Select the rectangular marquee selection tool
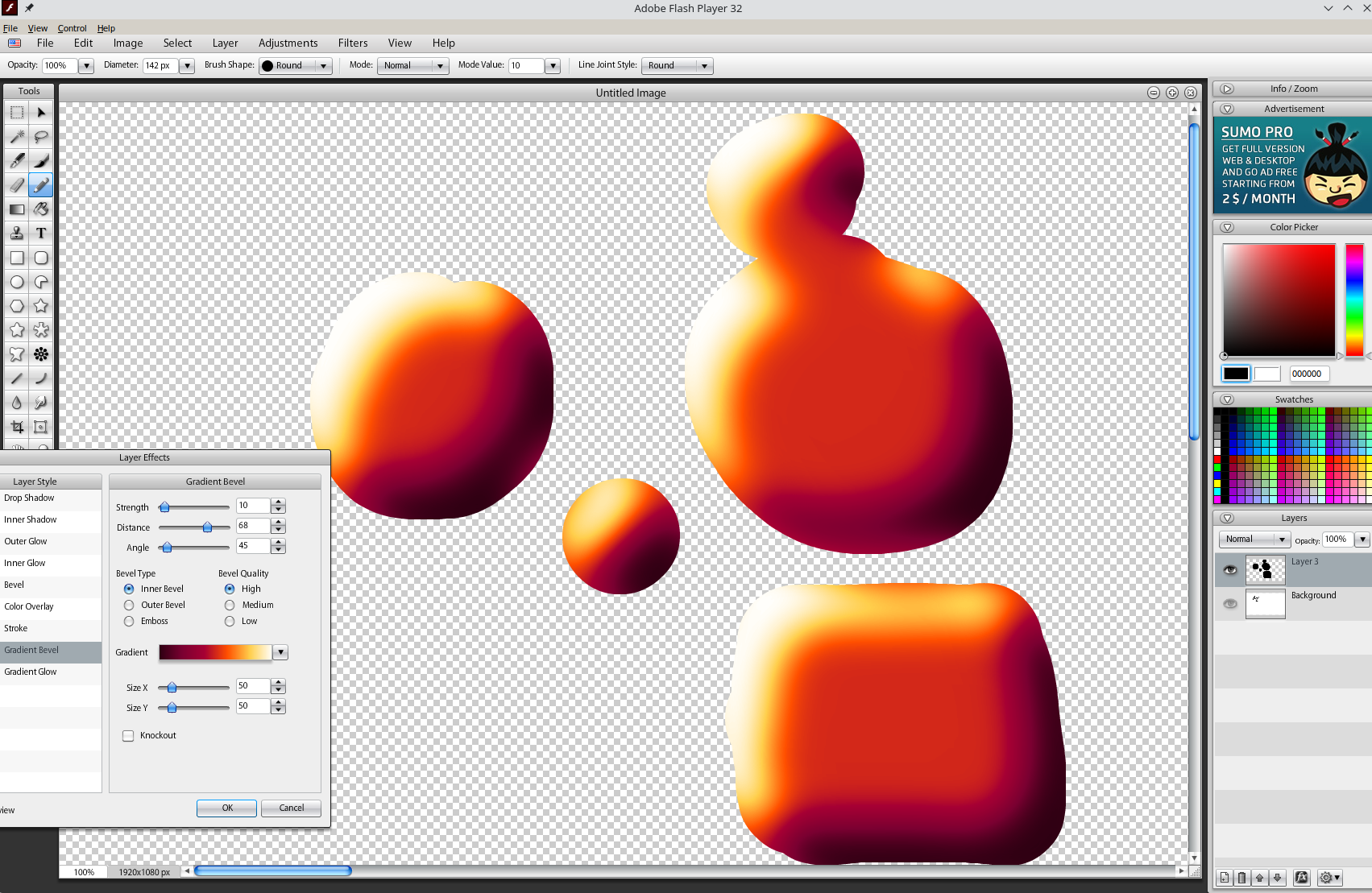This screenshot has height=893, width=1372. coord(17,113)
